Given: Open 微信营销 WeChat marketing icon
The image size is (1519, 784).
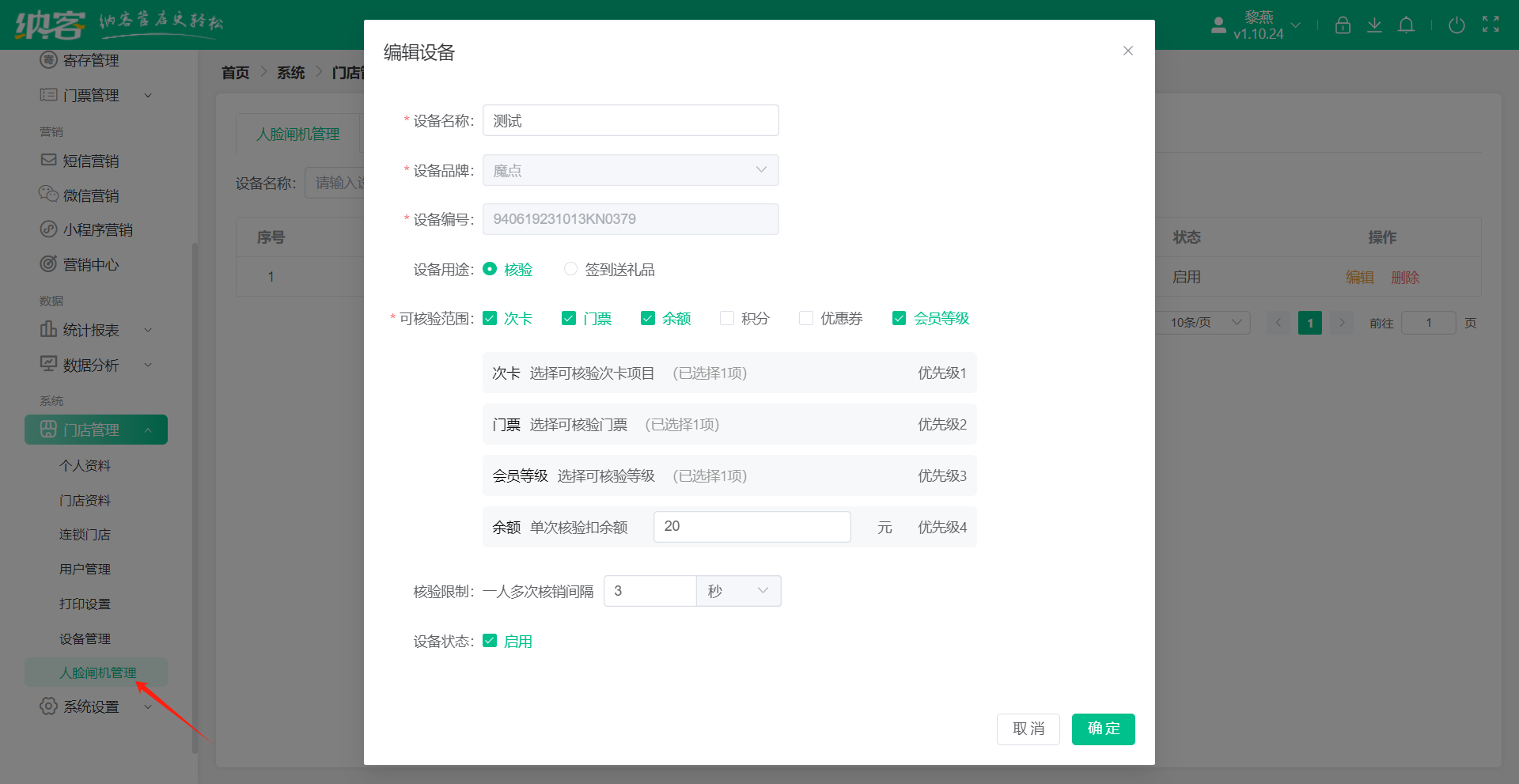Looking at the screenshot, I should 49,195.
